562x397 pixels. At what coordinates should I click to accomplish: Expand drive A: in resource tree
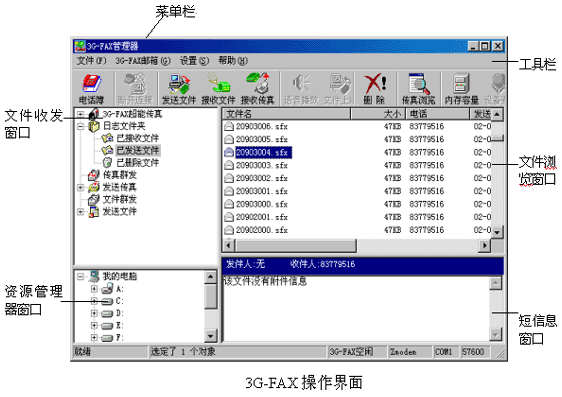[x=94, y=289]
